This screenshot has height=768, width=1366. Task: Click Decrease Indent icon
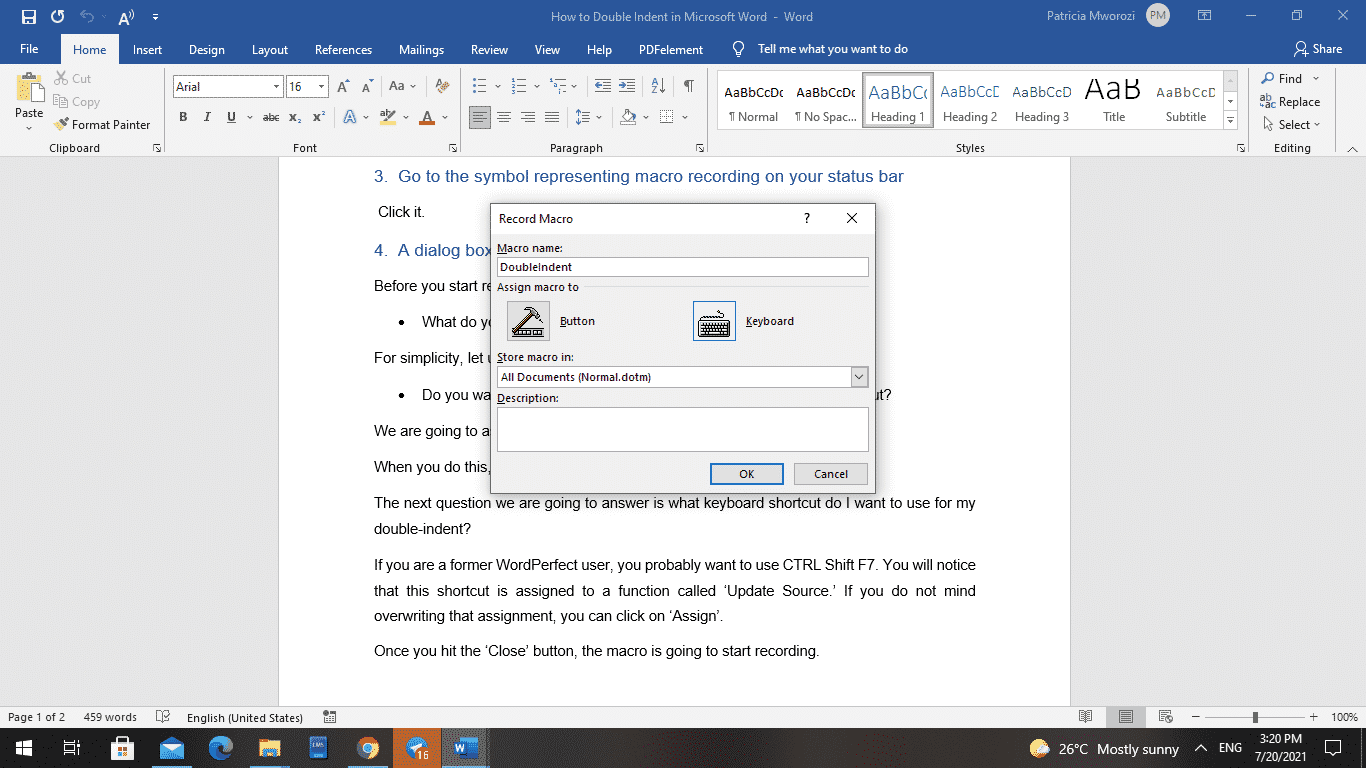click(603, 86)
